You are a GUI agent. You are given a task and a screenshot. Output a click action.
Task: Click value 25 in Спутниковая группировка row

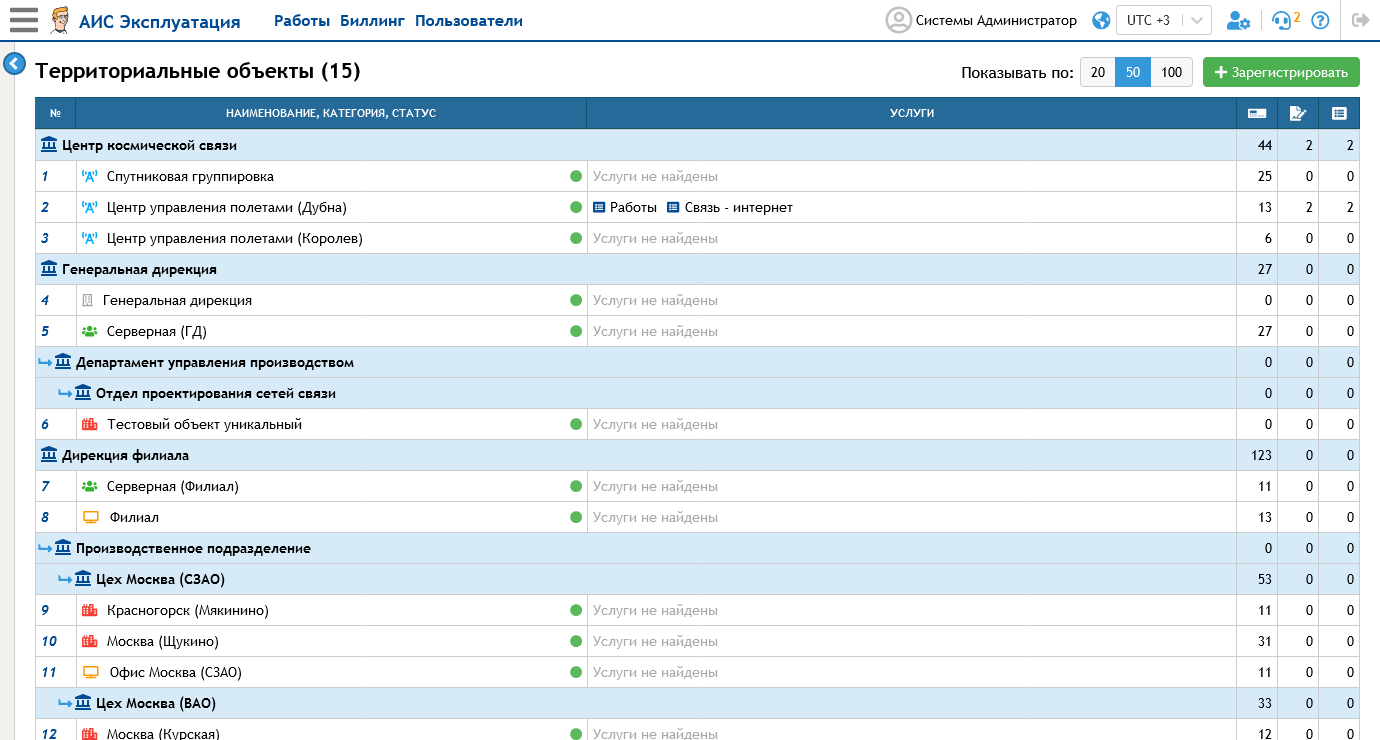point(1265,176)
